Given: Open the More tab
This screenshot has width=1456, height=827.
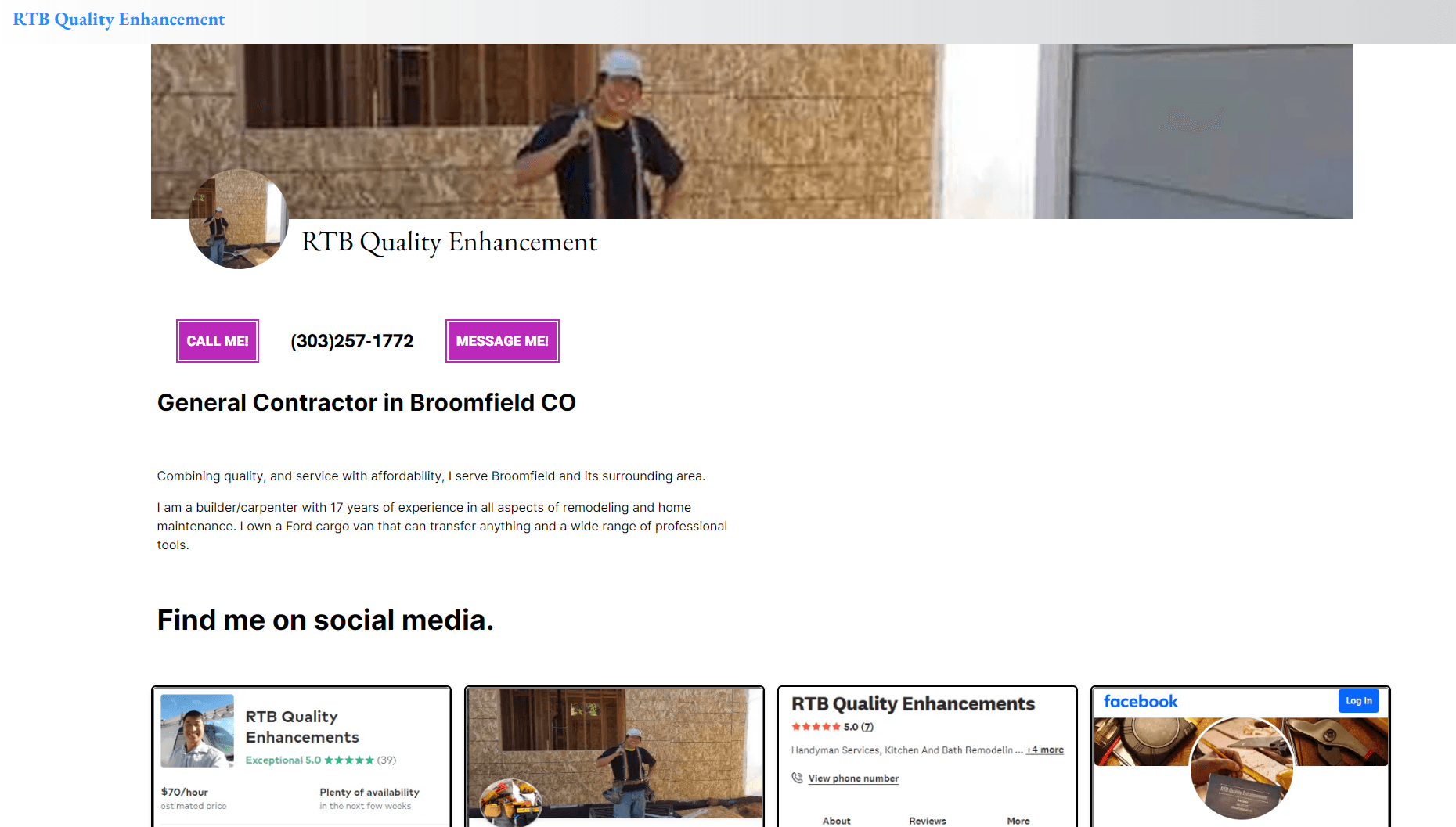Looking at the screenshot, I should [1018, 821].
